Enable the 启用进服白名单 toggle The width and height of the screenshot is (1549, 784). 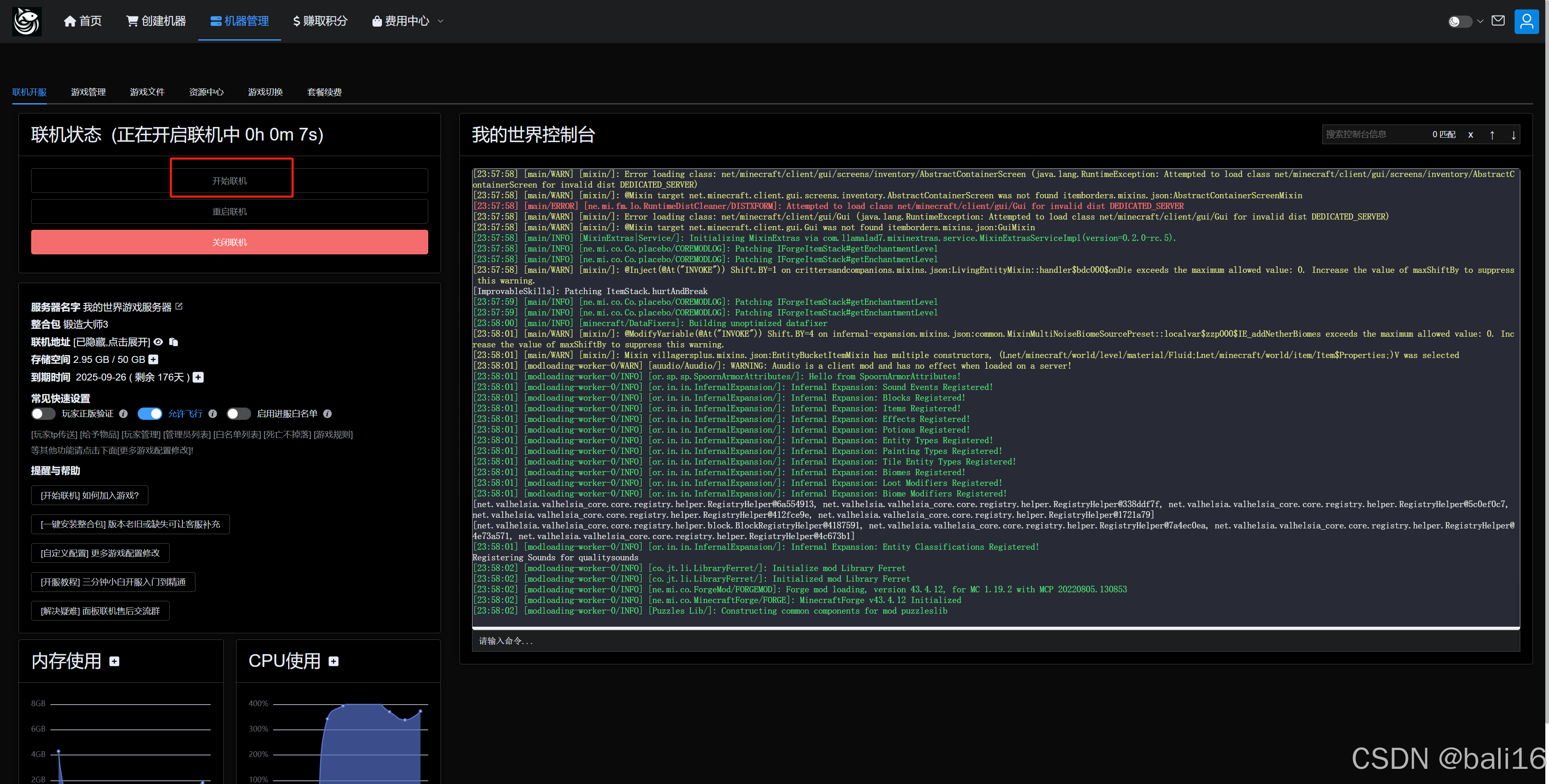coord(239,414)
